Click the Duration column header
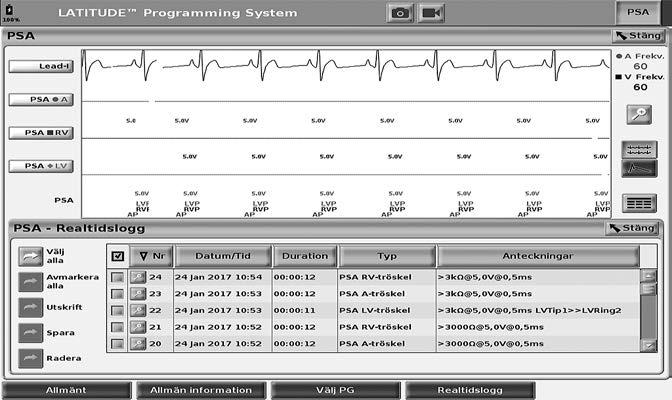The width and height of the screenshot is (672, 400). pyautogui.click(x=305, y=256)
